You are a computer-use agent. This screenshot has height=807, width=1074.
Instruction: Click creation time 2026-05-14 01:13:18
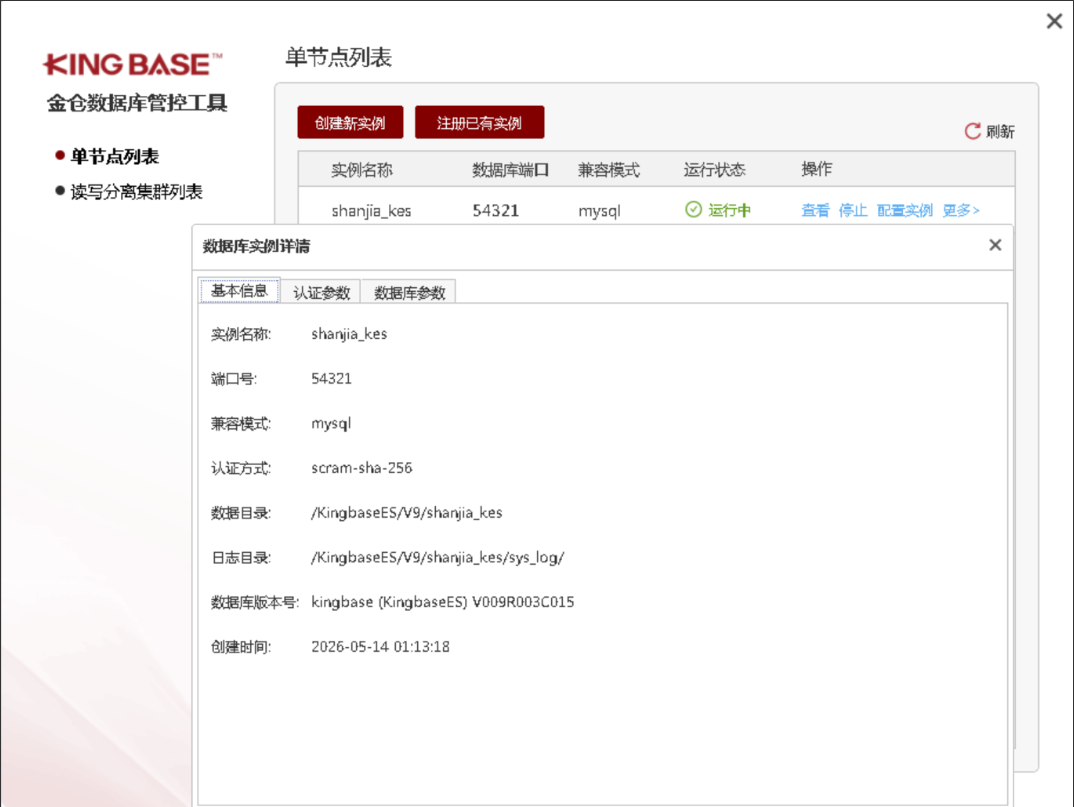(x=380, y=647)
